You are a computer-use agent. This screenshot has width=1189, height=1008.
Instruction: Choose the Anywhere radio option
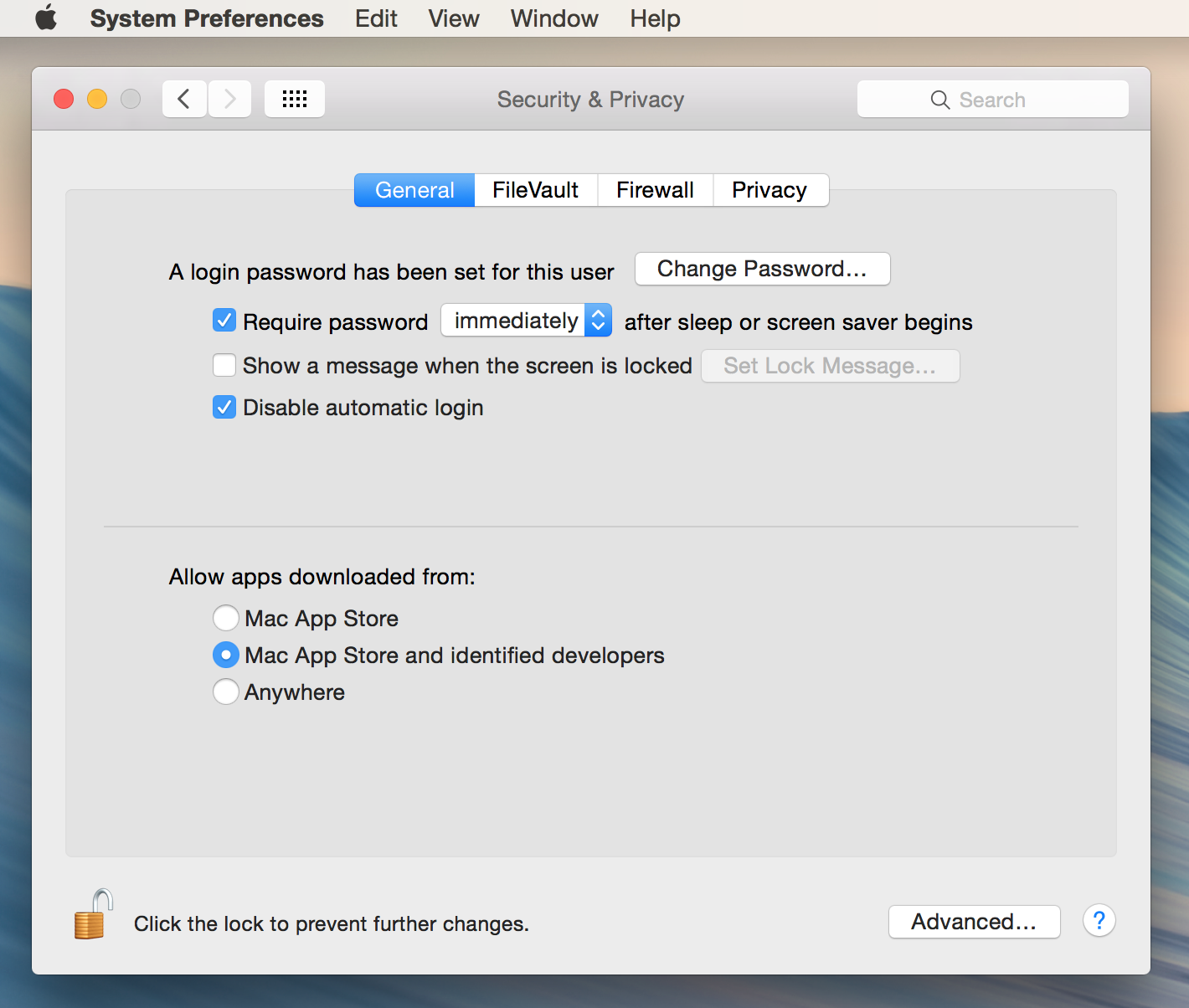click(x=226, y=692)
